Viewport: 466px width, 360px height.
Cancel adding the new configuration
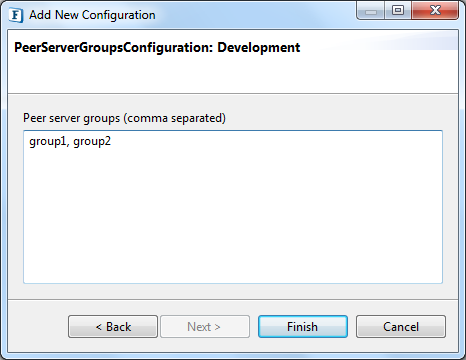coord(401,327)
